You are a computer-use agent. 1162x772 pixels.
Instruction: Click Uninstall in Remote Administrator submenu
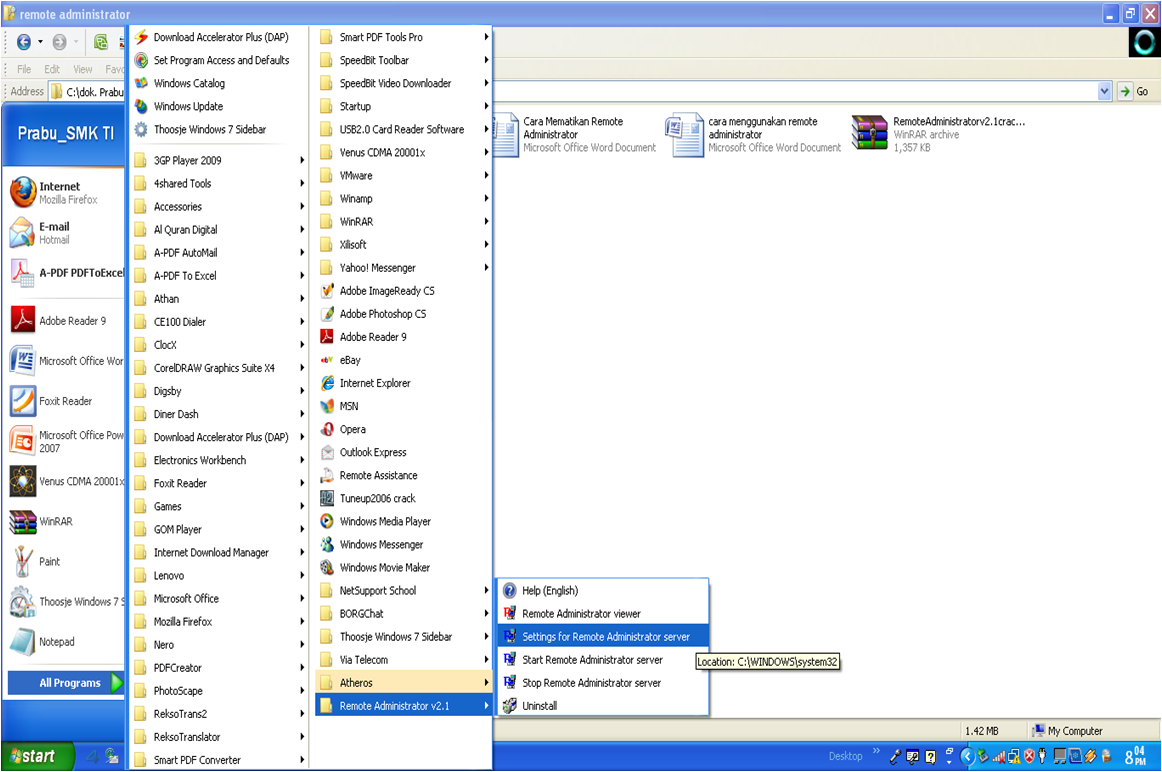[x=603, y=705]
